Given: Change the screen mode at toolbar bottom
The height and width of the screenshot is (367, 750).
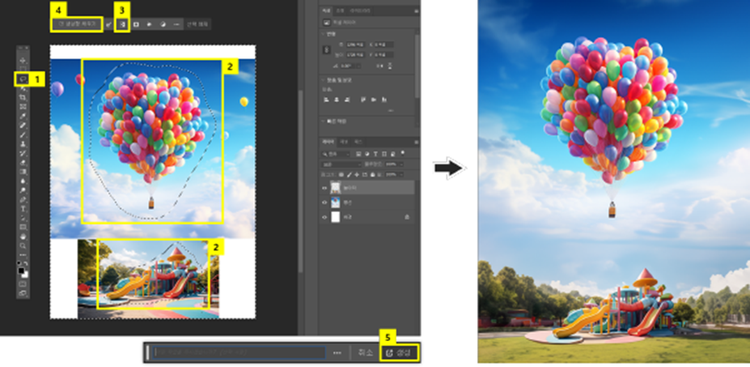Looking at the screenshot, I should (x=23, y=293).
